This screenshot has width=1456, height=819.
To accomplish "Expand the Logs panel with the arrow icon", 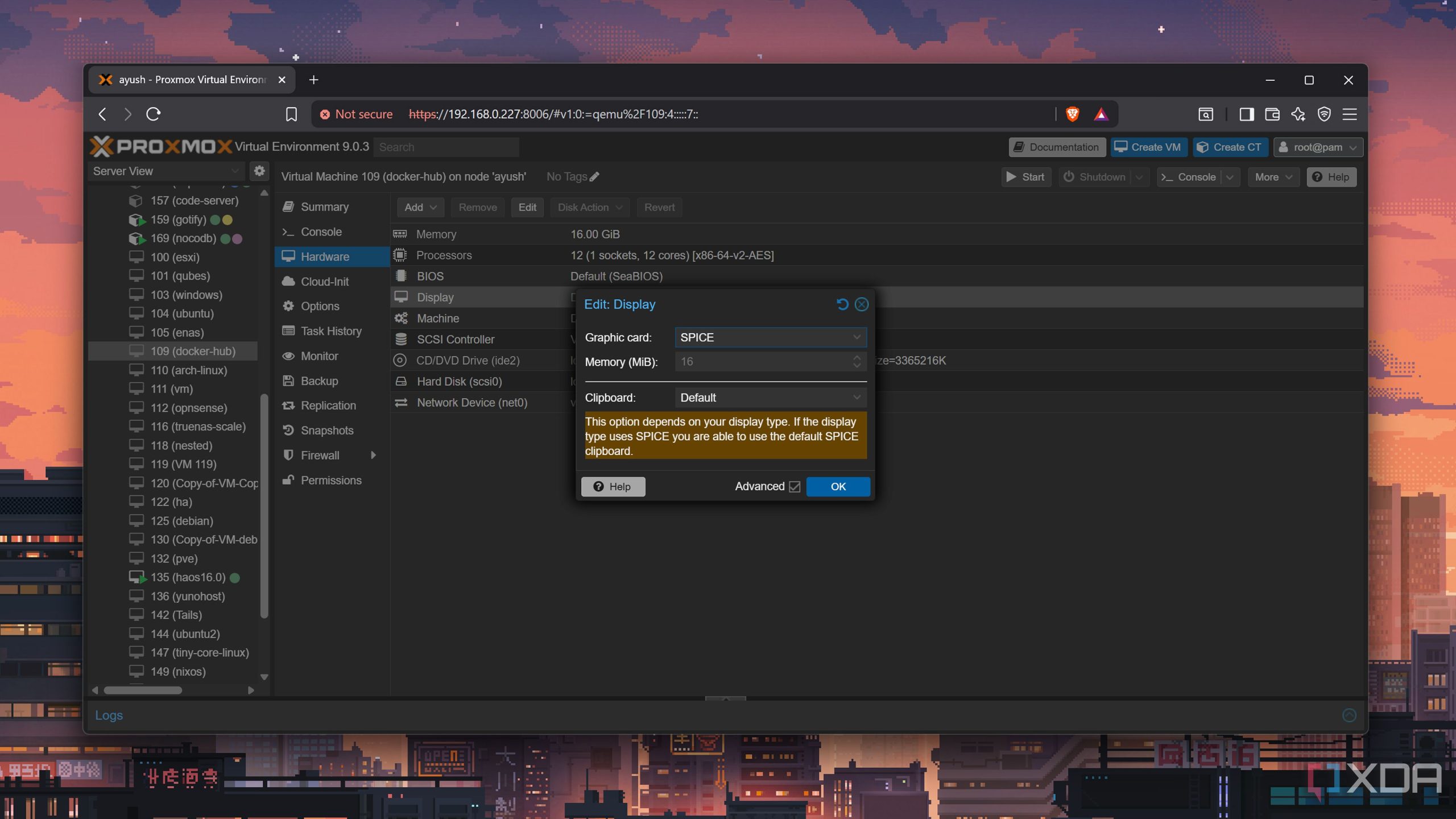I will coord(1349,715).
